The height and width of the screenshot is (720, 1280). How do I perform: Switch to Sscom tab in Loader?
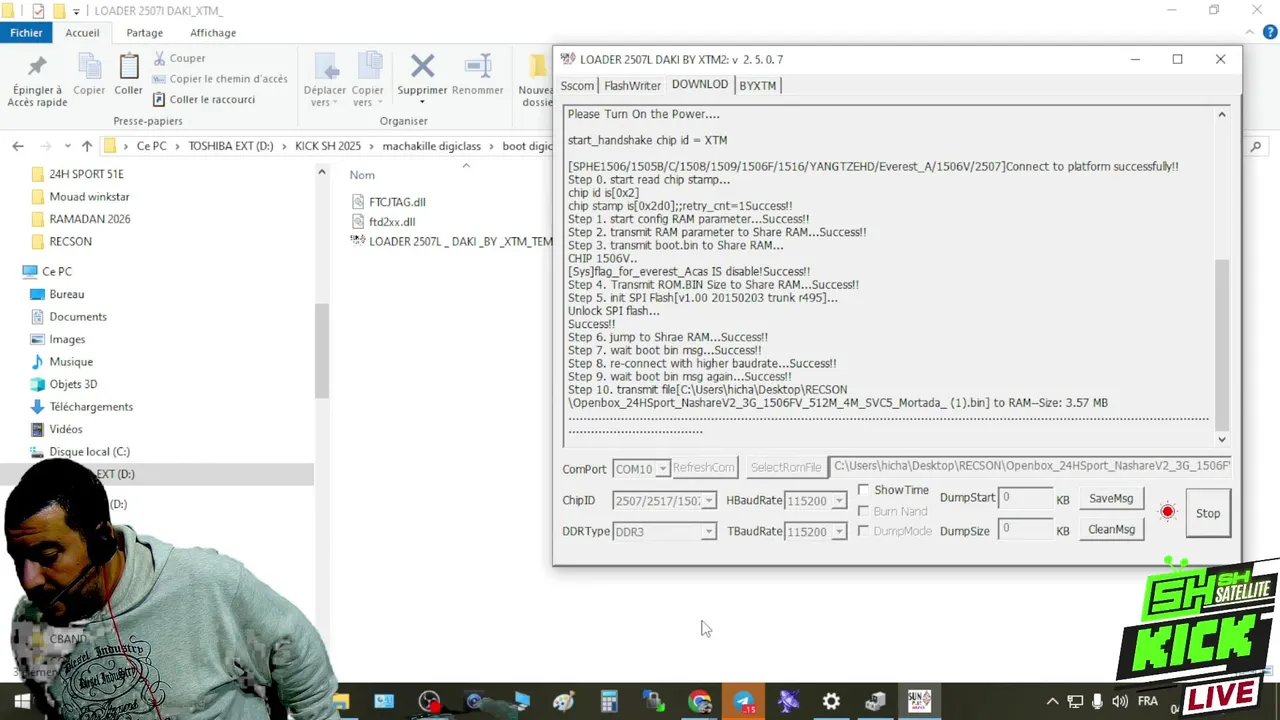click(577, 86)
